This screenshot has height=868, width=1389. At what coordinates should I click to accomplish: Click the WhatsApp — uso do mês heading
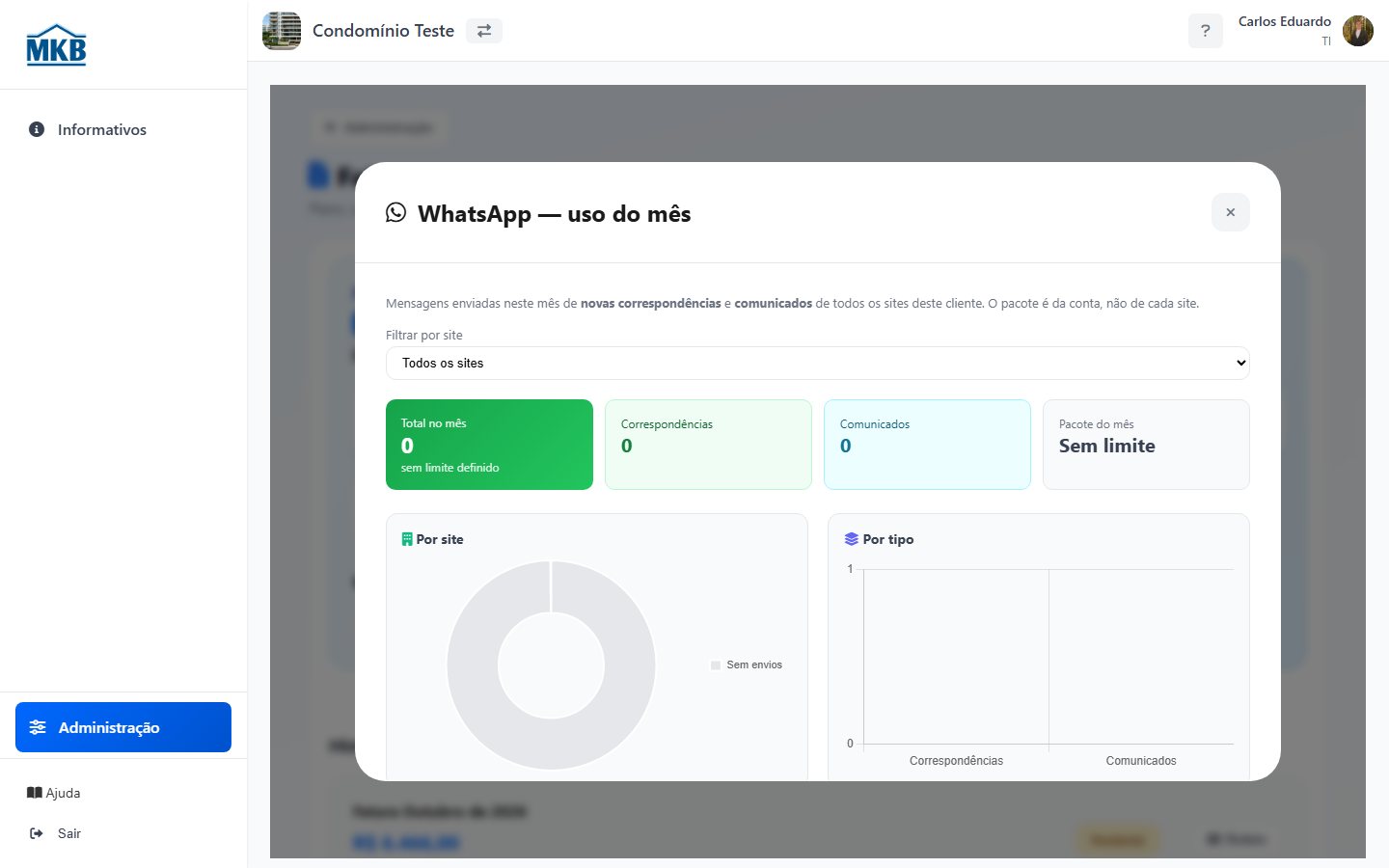tap(554, 213)
